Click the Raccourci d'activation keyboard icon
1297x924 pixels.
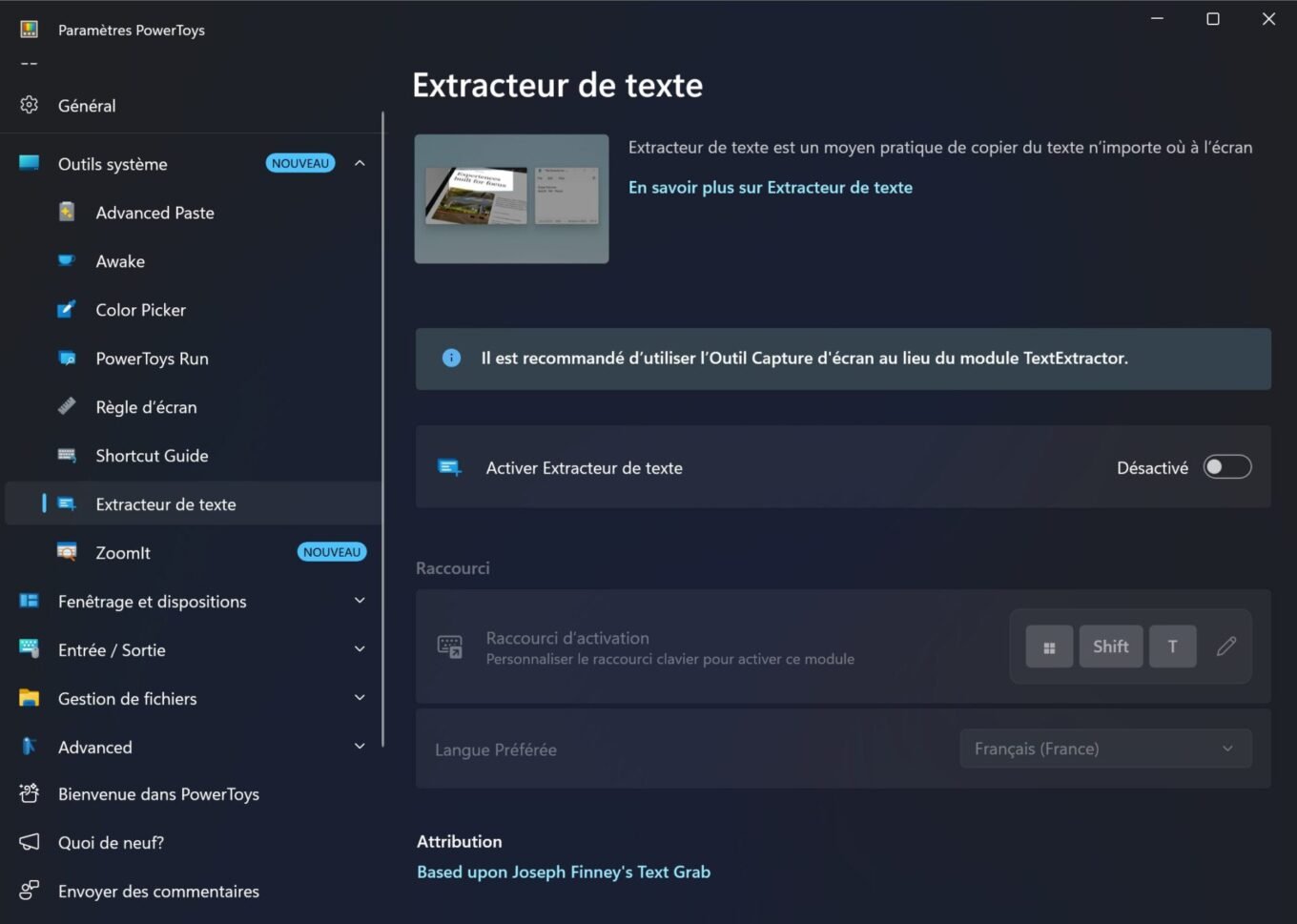[449, 647]
